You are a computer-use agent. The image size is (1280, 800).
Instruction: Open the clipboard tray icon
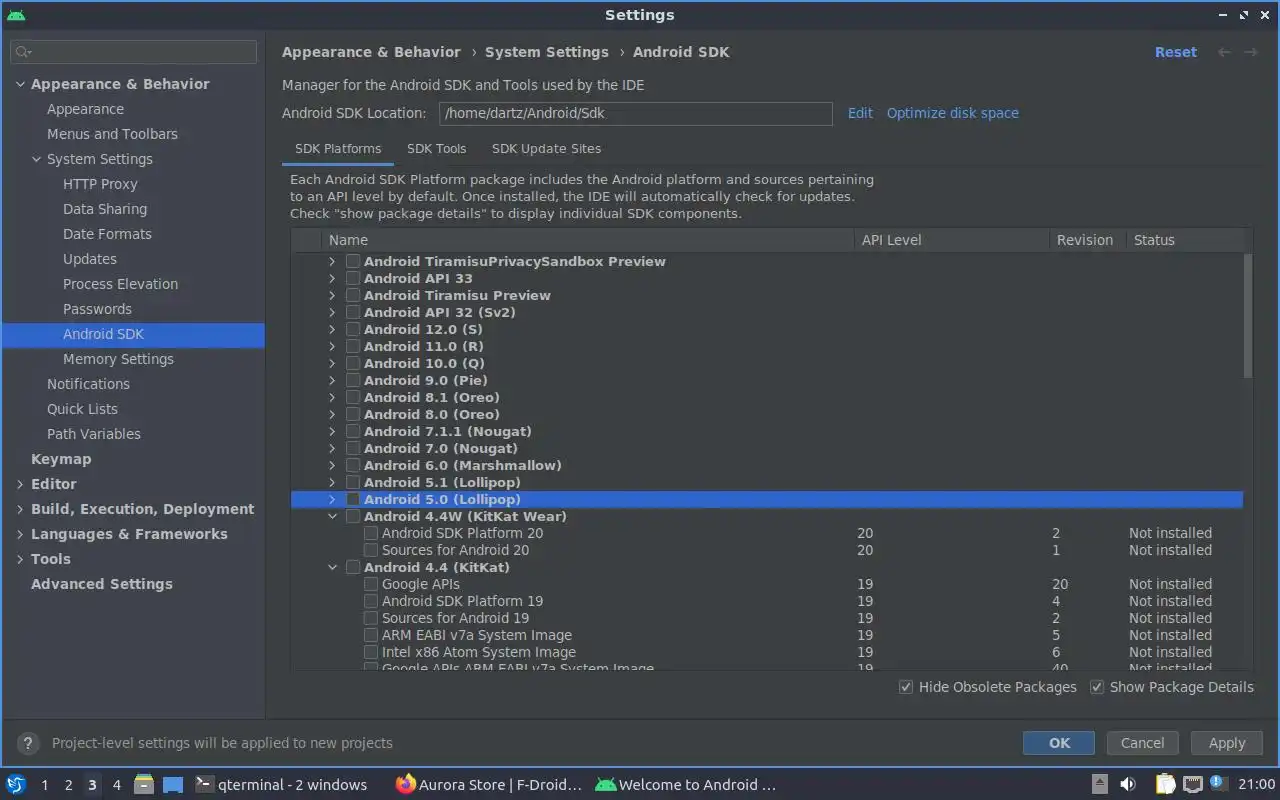pyautogui.click(x=1165, y=784)
